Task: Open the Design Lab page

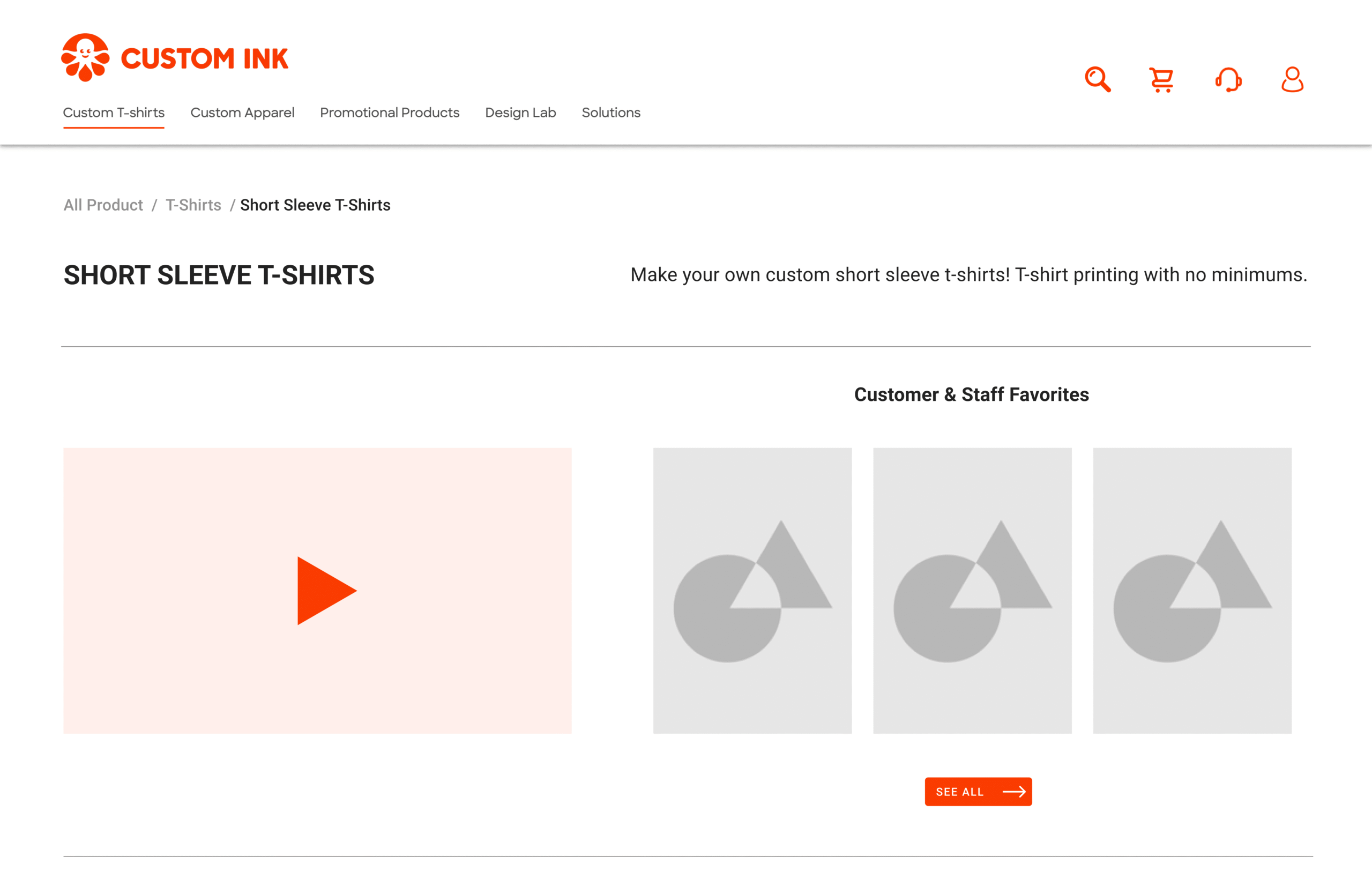Action: pos(520,113)
